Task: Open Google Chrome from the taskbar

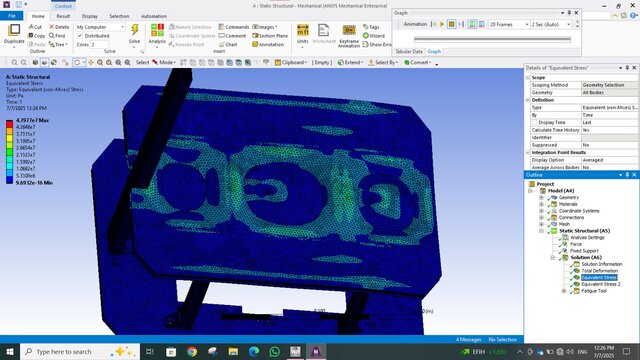Action: [192, 351]
